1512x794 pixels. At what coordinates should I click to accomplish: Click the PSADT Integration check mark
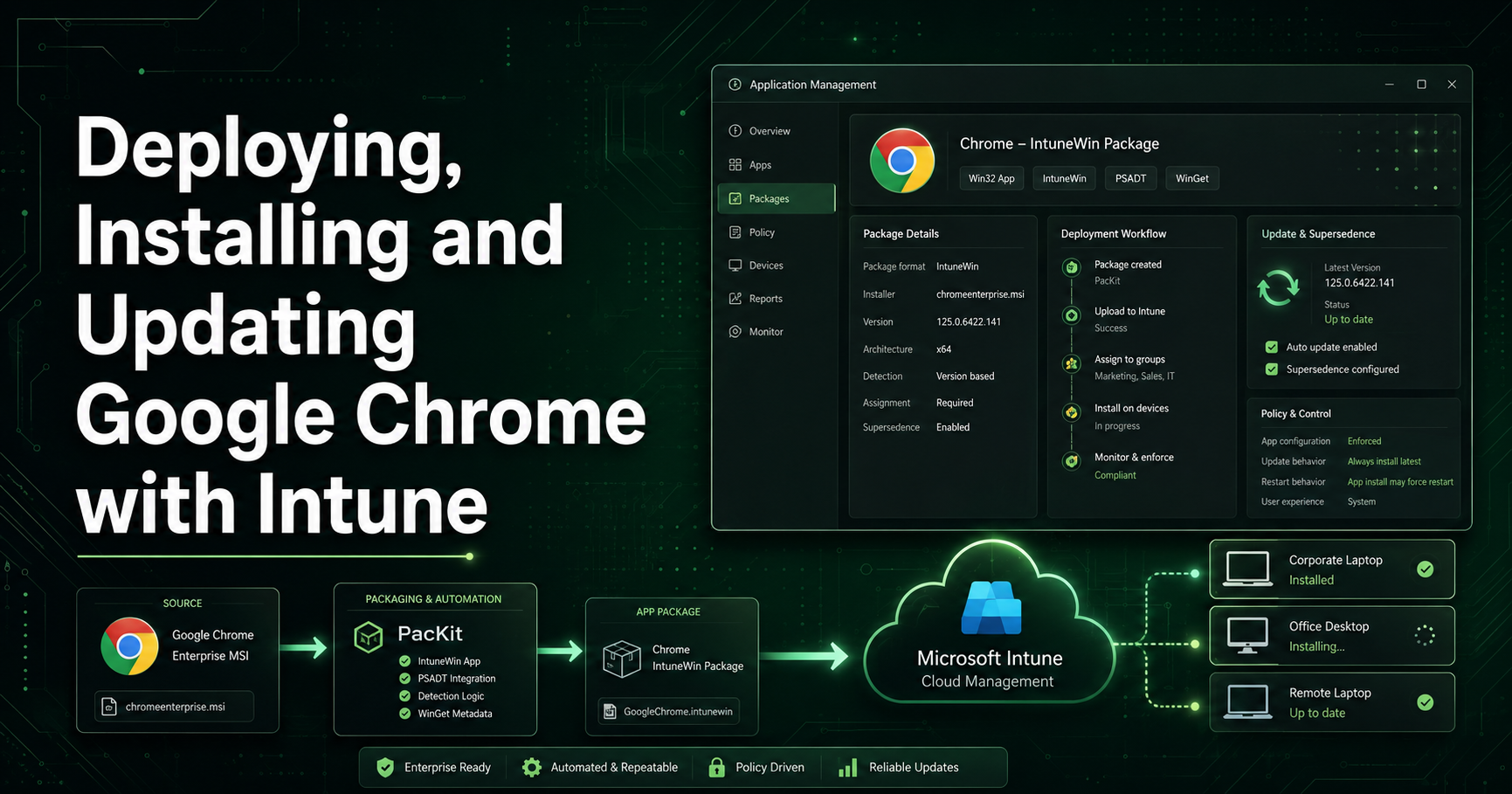(404, 679)
